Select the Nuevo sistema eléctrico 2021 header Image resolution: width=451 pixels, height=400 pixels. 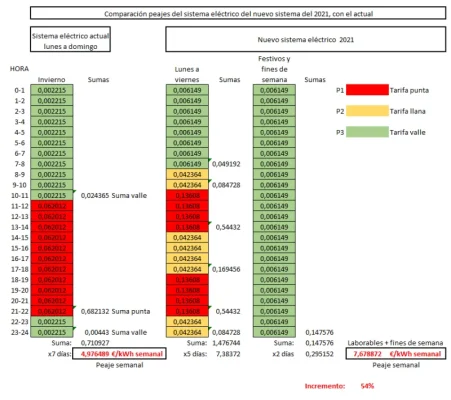tap(306, 39)
